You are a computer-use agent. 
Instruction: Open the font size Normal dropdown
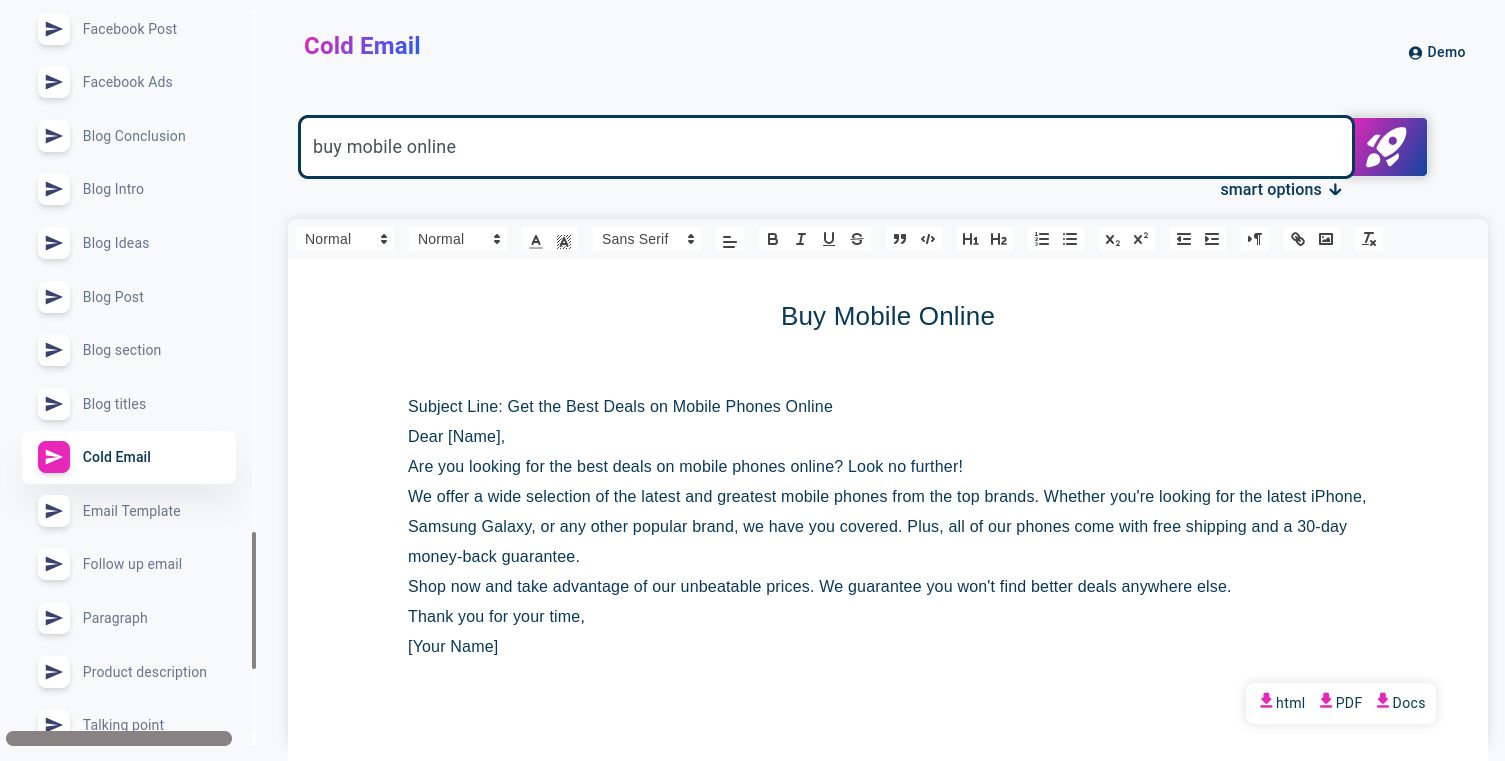pyautogui.click(x=459, y=239)
